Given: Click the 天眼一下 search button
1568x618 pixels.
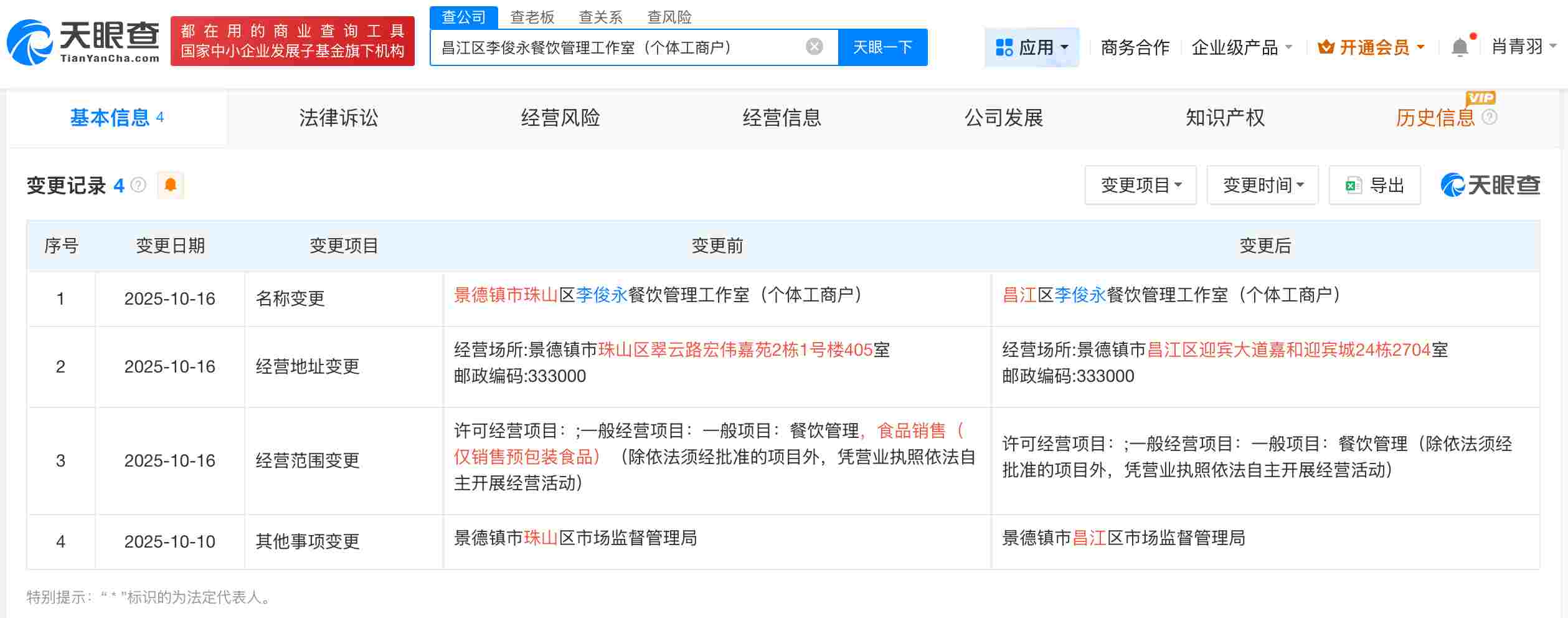Looking at the screenshot, I should click(883, 46).
